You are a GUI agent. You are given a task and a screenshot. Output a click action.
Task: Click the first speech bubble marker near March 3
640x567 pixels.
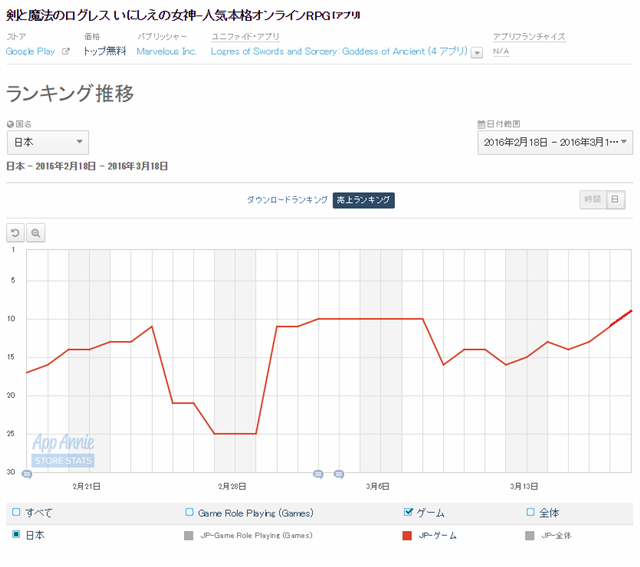[319, 473]
